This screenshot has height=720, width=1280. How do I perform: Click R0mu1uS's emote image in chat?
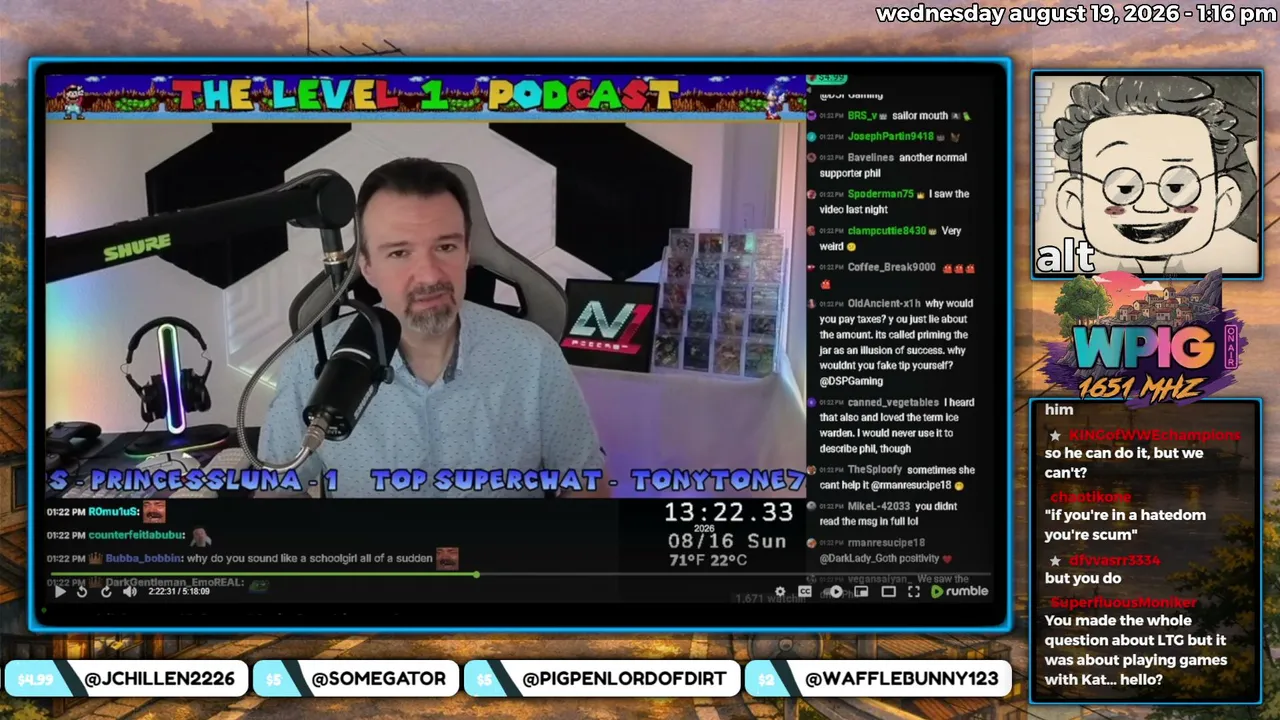pos(154,512)
